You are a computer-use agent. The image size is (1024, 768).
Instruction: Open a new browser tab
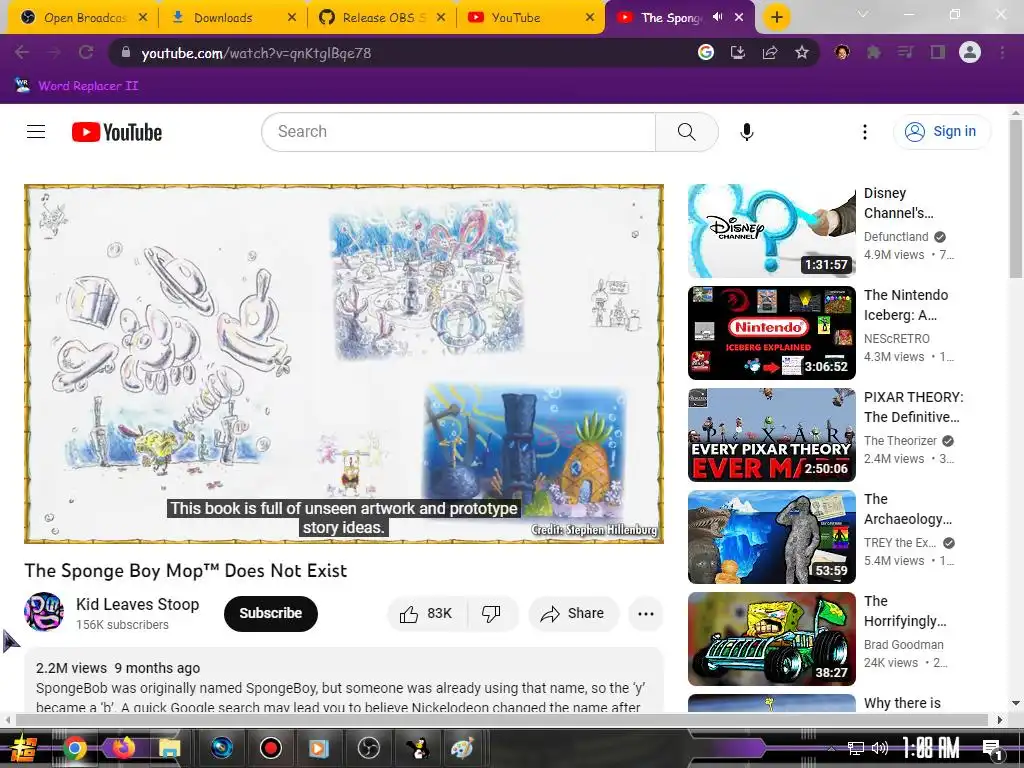pos(776,18)
